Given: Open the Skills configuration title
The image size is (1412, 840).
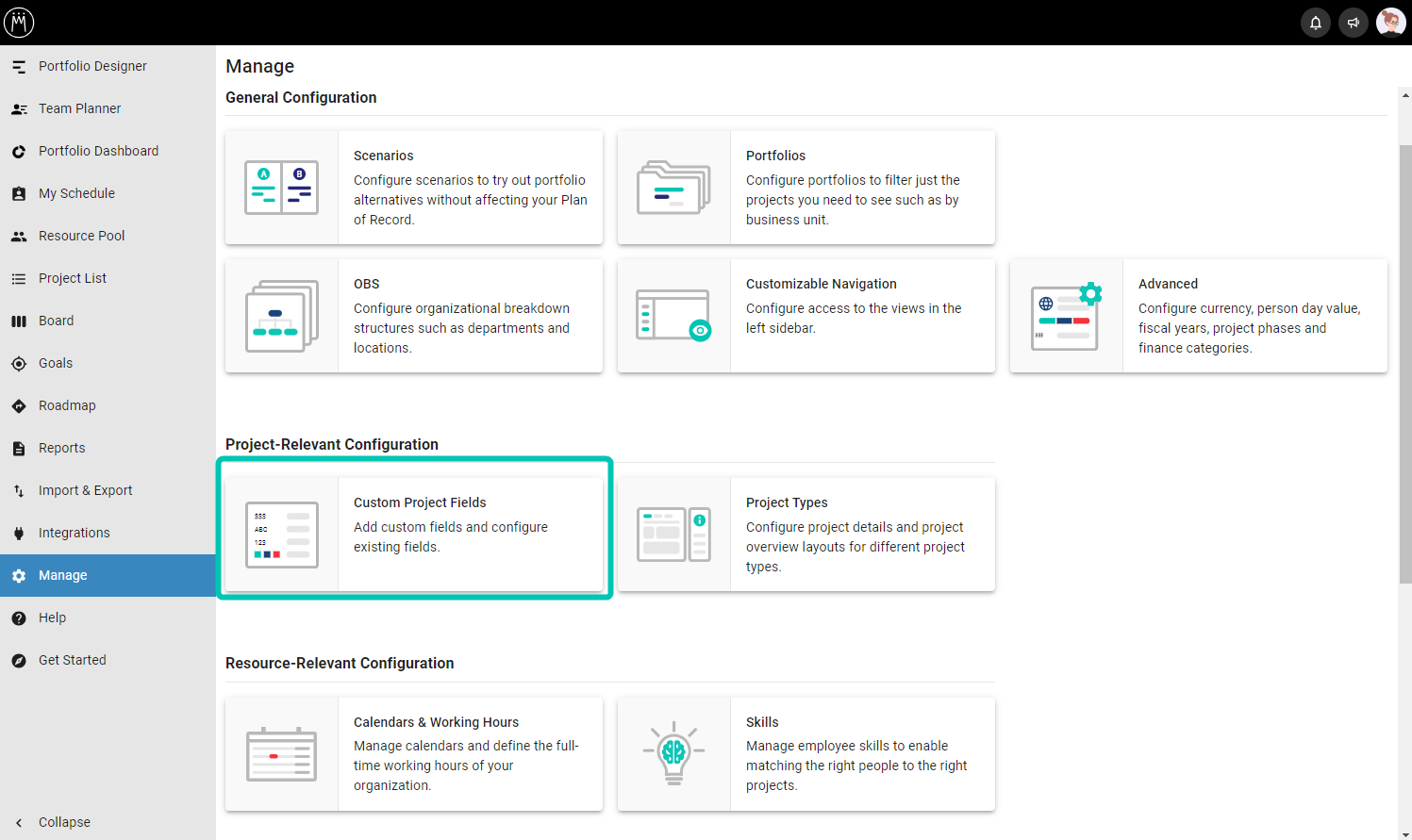Looking at the screenshot, I should pyautogui.click(x=762, y=722).
